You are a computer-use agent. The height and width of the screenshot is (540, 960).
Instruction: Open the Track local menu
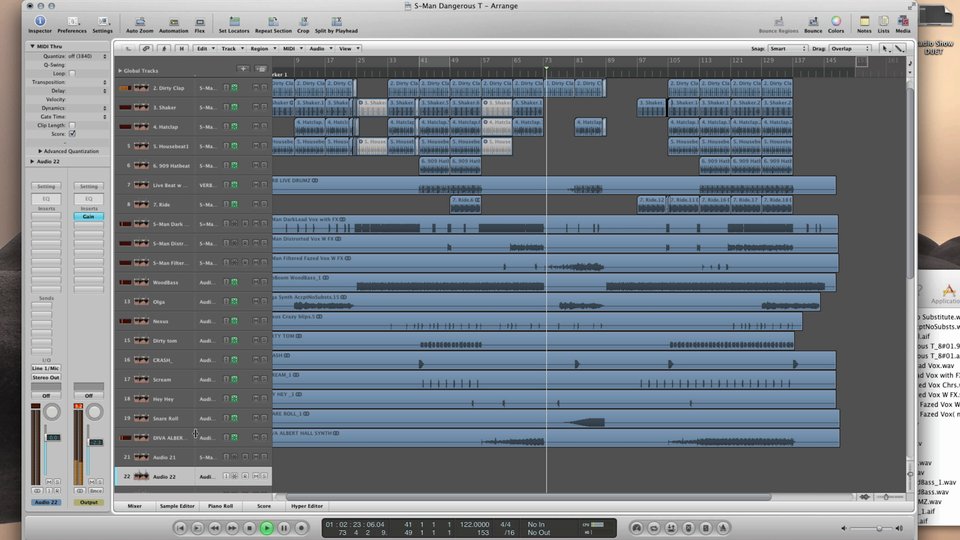pos(231,48)
